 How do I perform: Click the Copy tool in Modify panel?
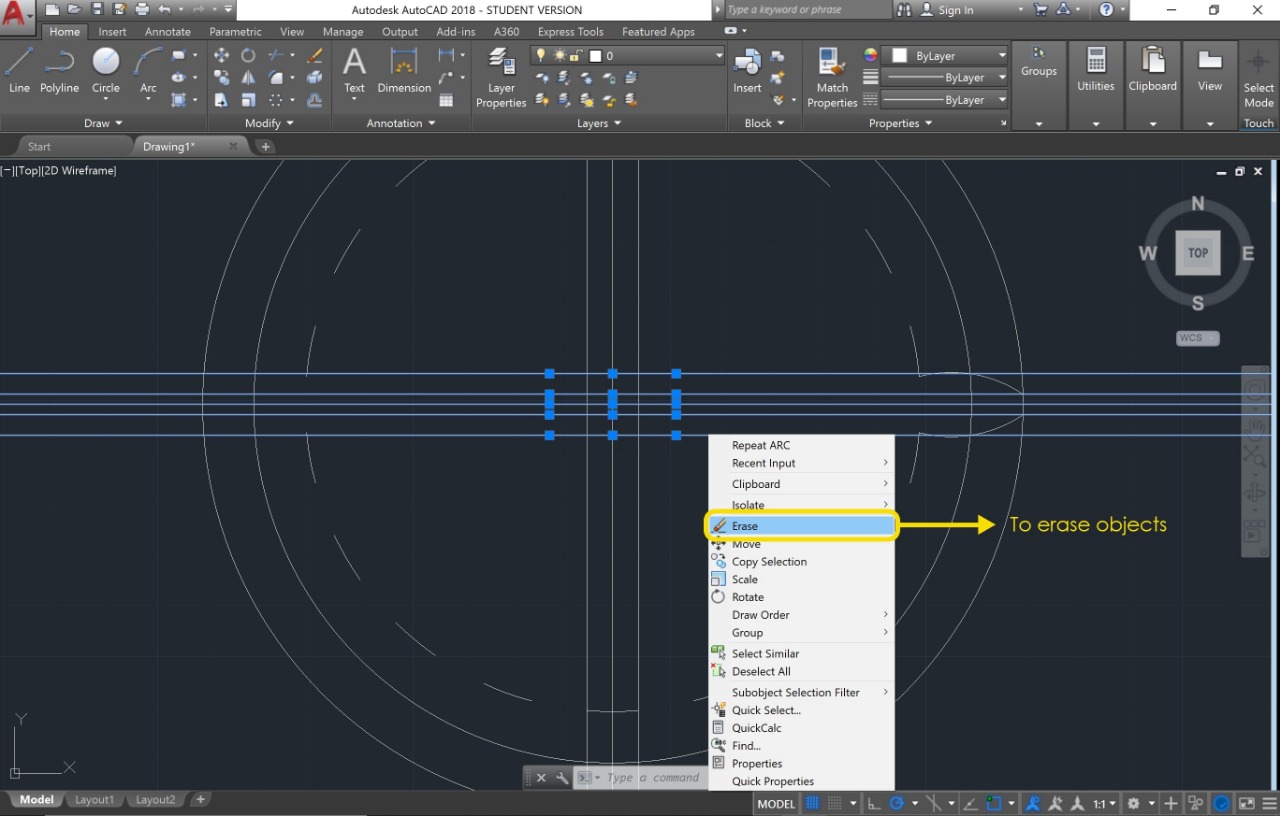[221, 77]
